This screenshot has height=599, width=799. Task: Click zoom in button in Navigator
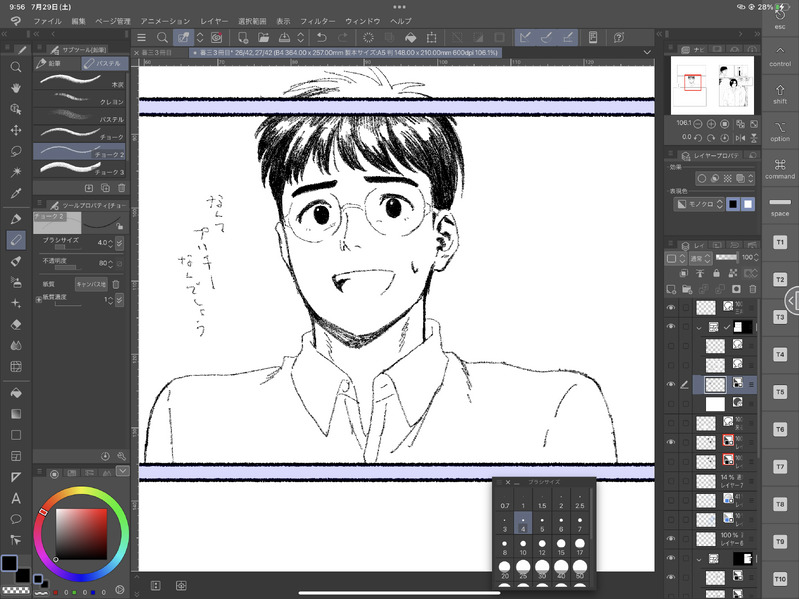(x=711, y=124)
